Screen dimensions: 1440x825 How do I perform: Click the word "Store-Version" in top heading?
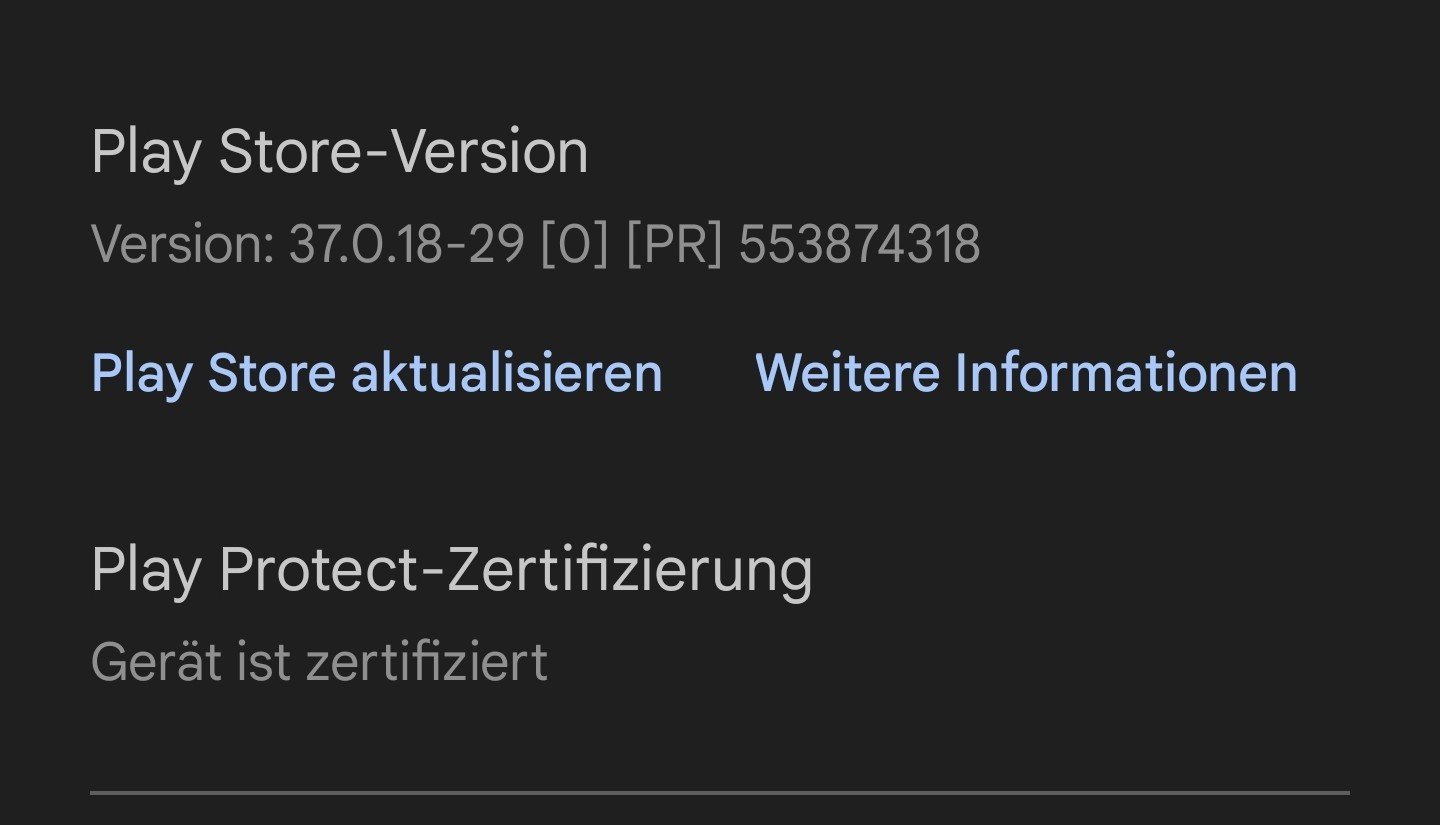point(403,153)
